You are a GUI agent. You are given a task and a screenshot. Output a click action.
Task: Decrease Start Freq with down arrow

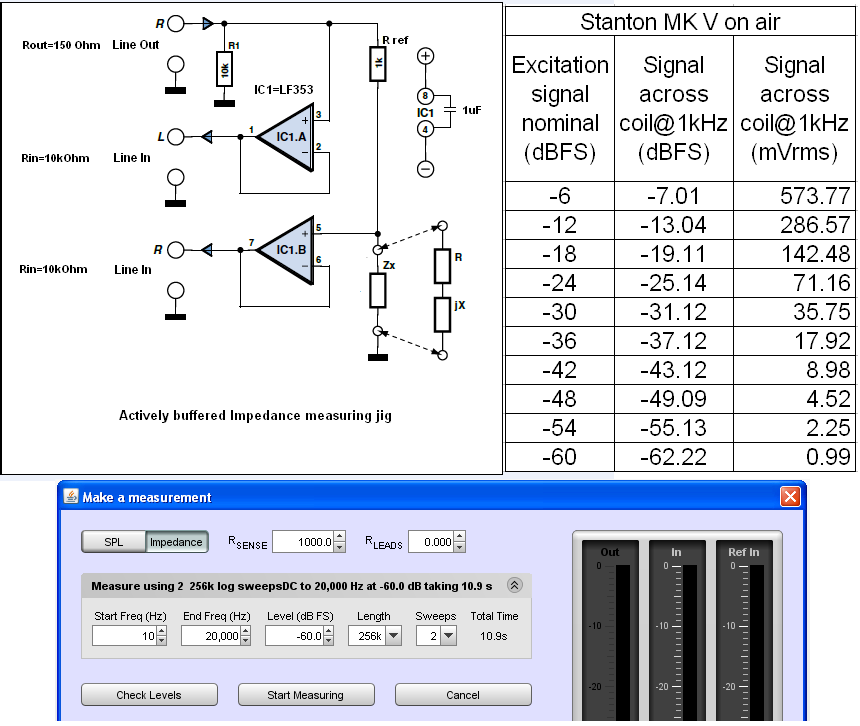coord(161,641)
